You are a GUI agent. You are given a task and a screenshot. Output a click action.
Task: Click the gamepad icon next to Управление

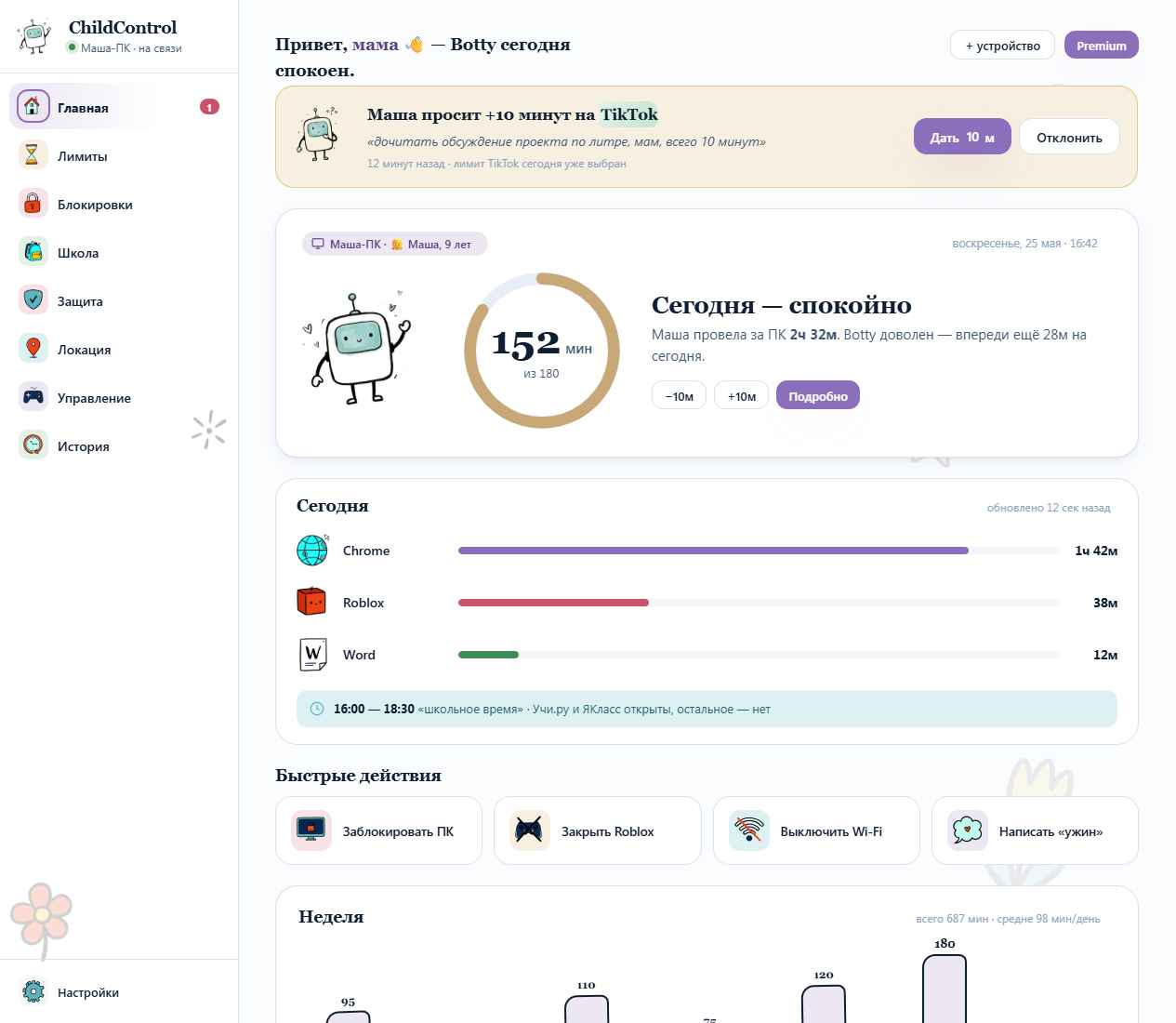pos(33,396)
